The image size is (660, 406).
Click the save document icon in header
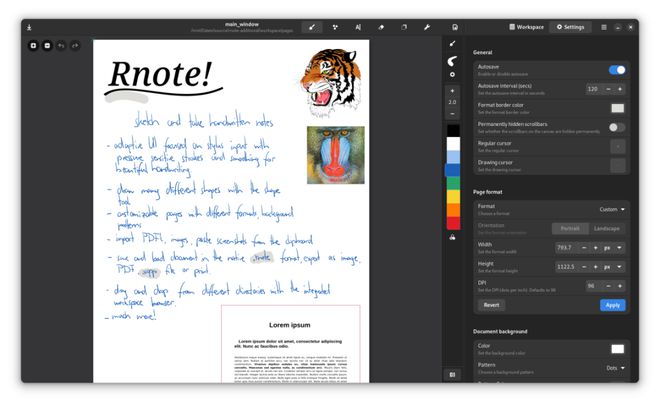tap(455, 27)
